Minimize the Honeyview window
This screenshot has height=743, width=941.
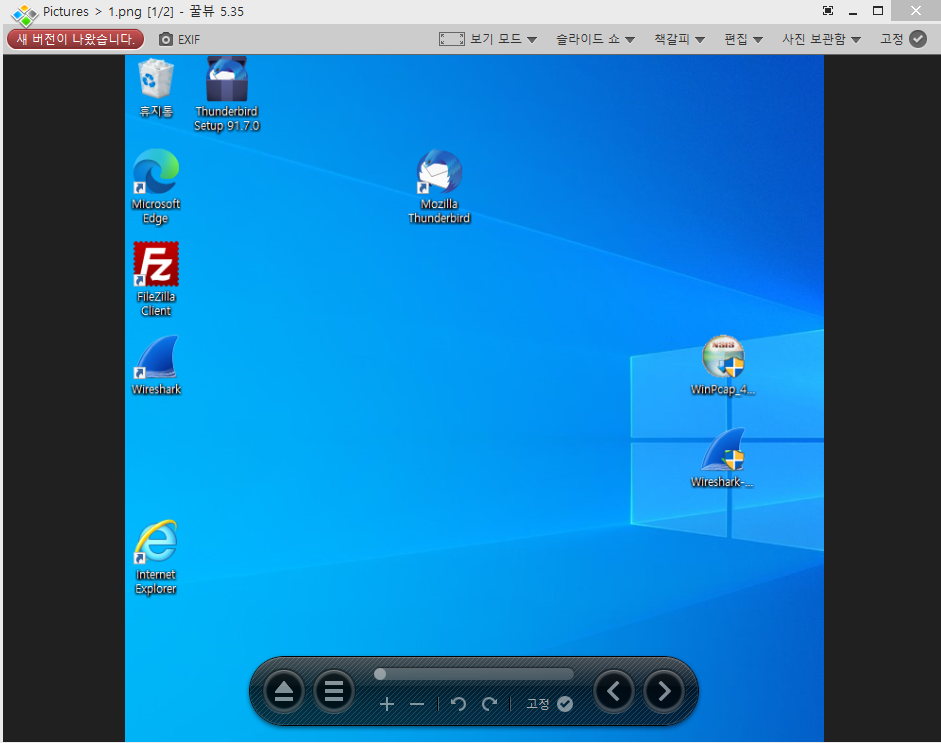[853, 11]
